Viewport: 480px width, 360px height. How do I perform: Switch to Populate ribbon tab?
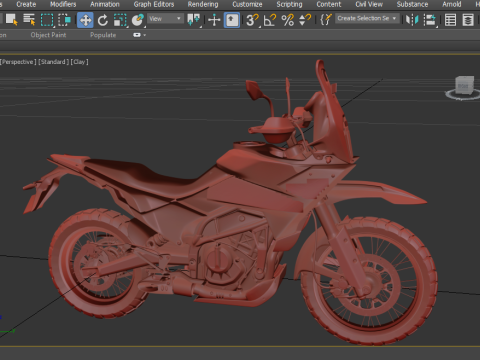[x=103, y=35]
